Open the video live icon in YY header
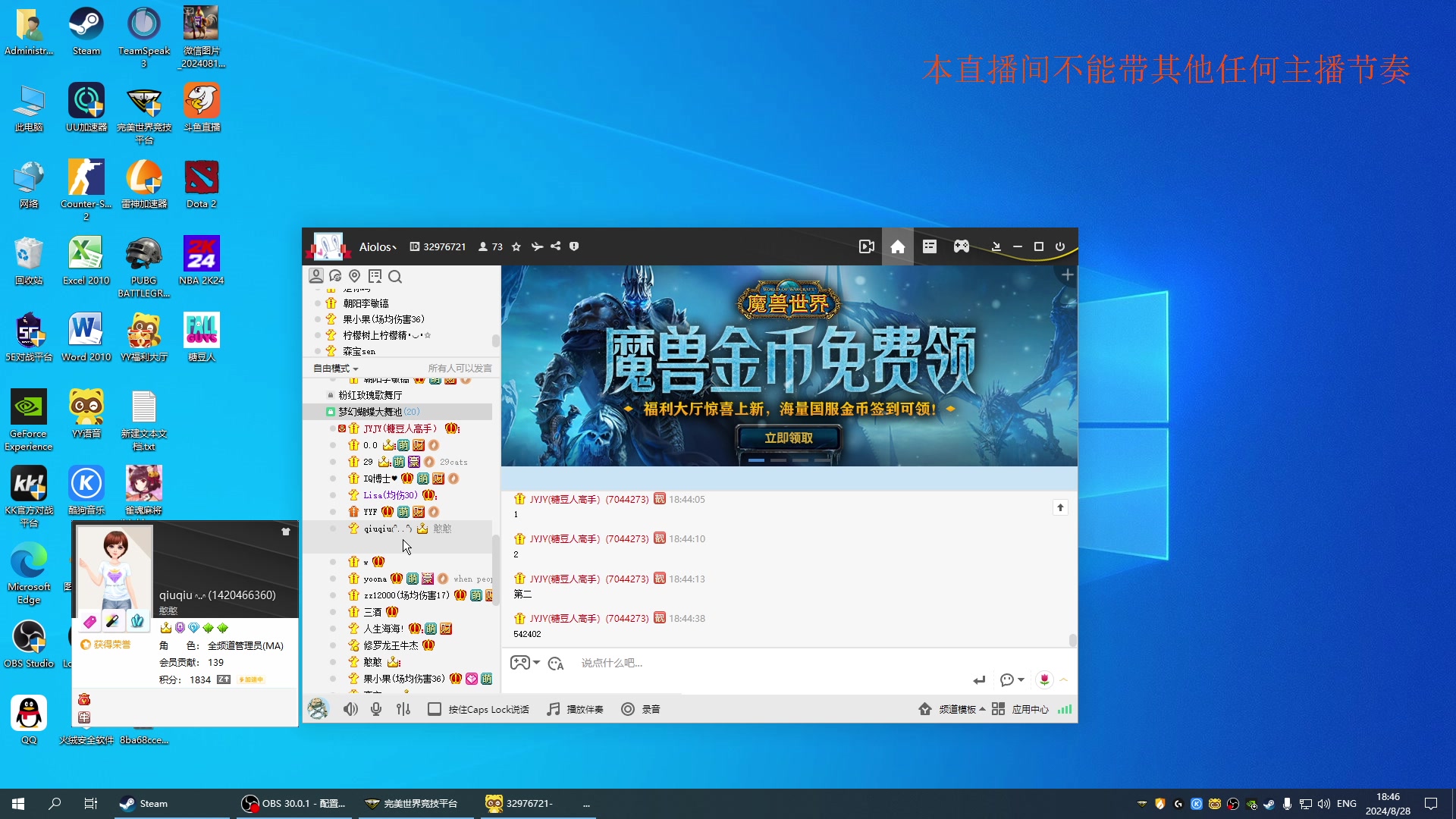1456x819 pixels. coord(866,246)
